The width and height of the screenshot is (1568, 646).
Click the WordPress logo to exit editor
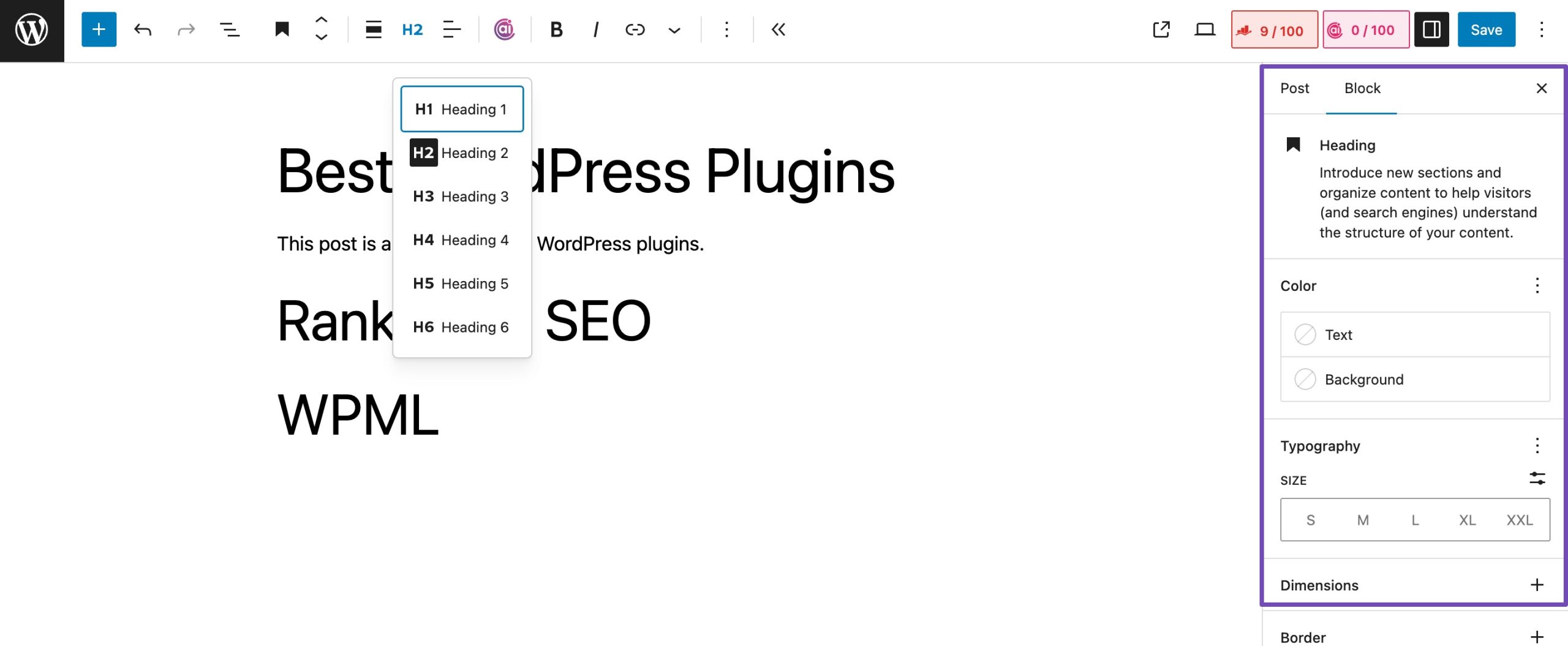(x=32, y=30)
